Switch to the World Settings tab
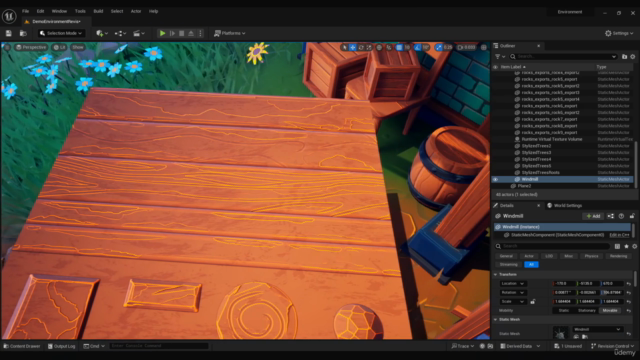Screen dimensions: 640x360 pos(565,205)
